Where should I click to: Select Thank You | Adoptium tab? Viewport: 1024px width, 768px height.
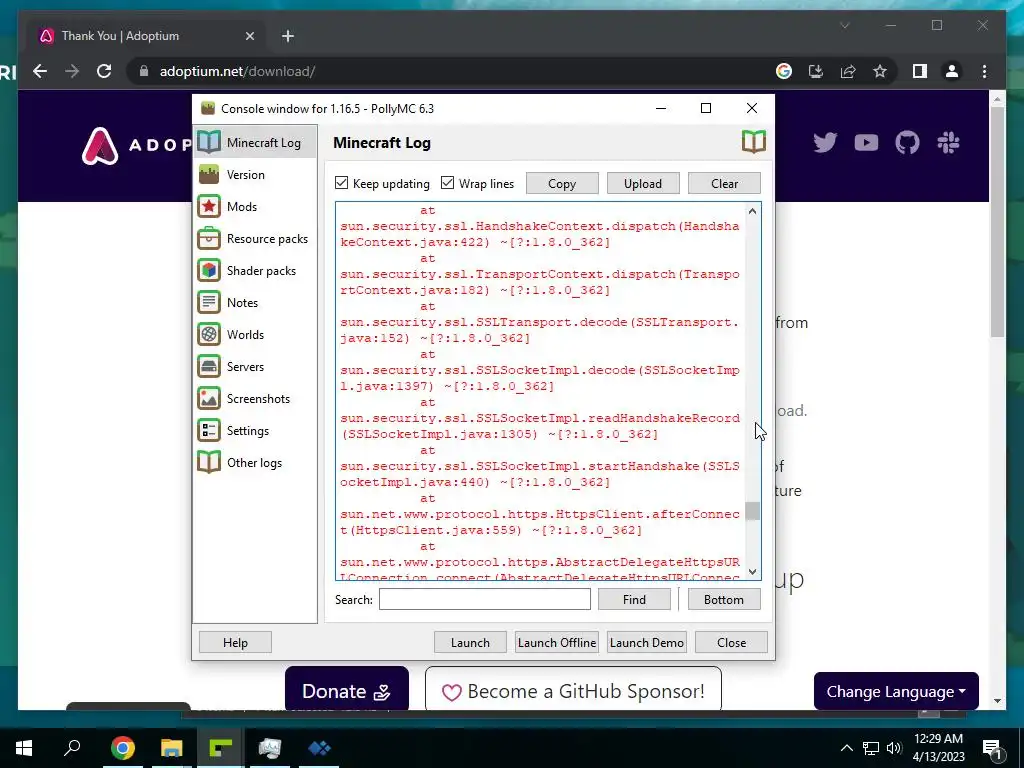146,36
